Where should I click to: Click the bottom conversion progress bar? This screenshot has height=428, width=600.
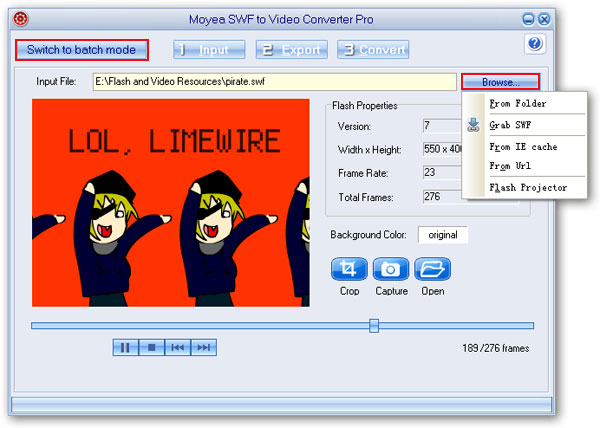(x=281, y=405)
